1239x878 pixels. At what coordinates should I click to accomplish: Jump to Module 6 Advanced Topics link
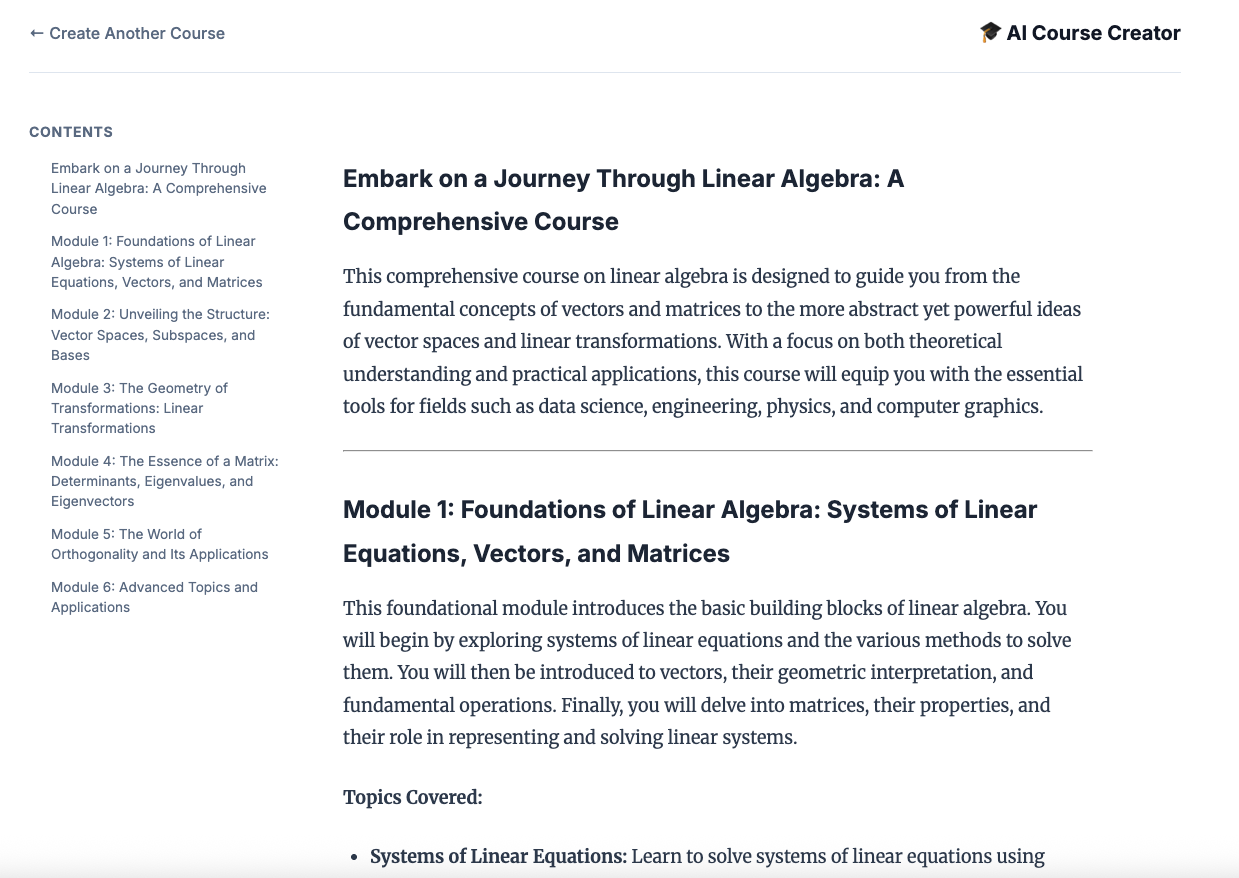(x=154, y=597)
